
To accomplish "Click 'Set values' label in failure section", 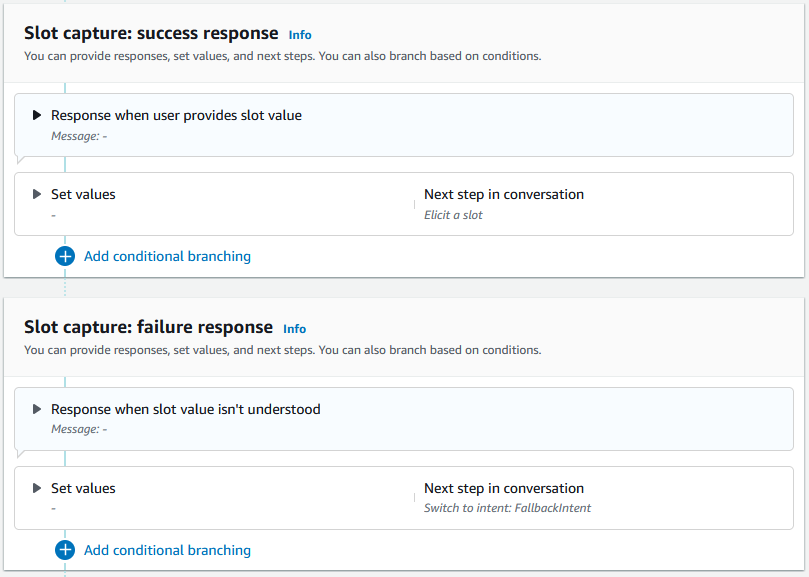I will [x=83, y=488].
